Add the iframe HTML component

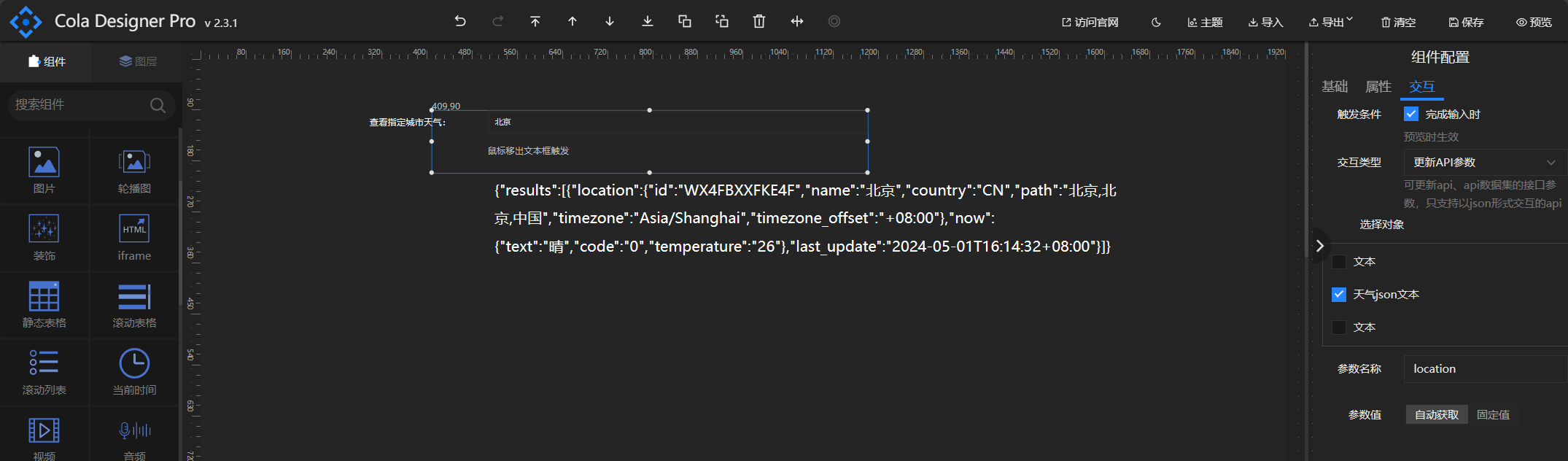click(134, 237)
